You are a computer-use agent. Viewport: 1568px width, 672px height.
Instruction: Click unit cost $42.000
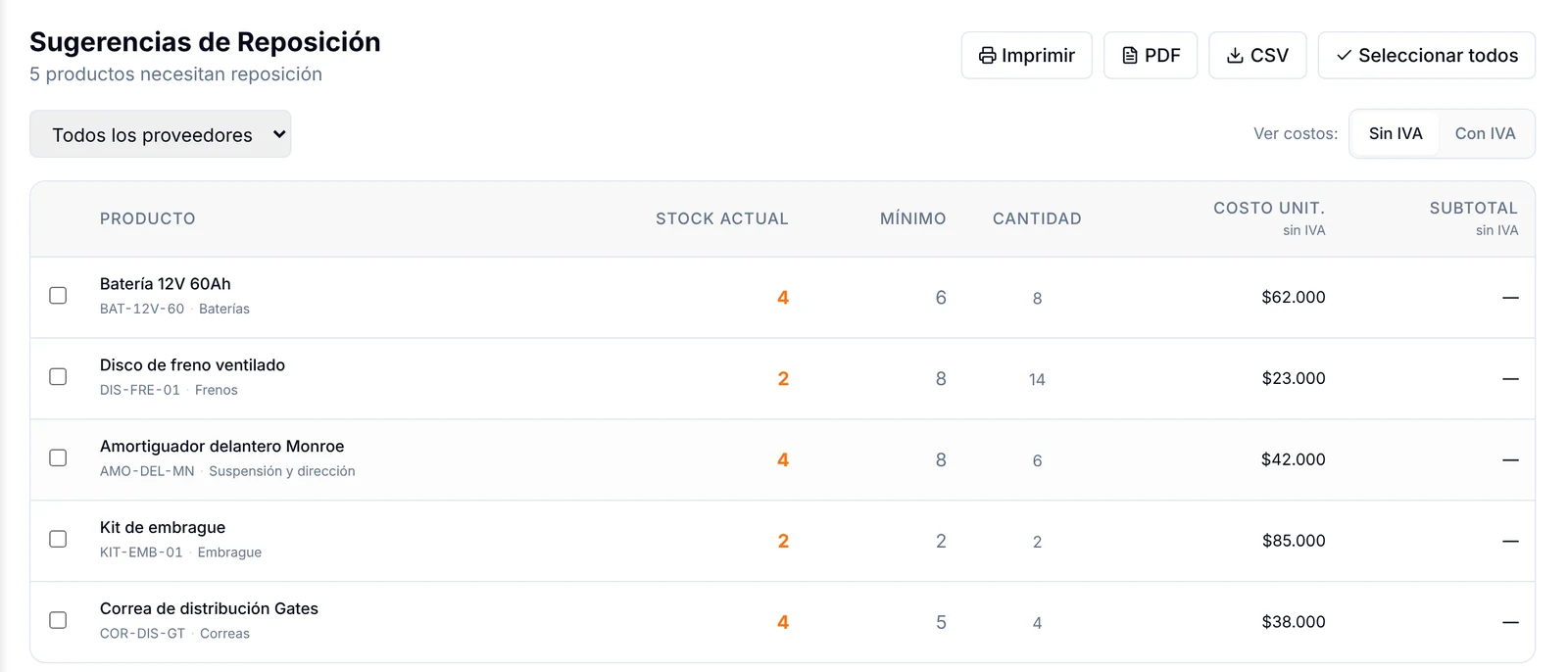point(1294,459)
